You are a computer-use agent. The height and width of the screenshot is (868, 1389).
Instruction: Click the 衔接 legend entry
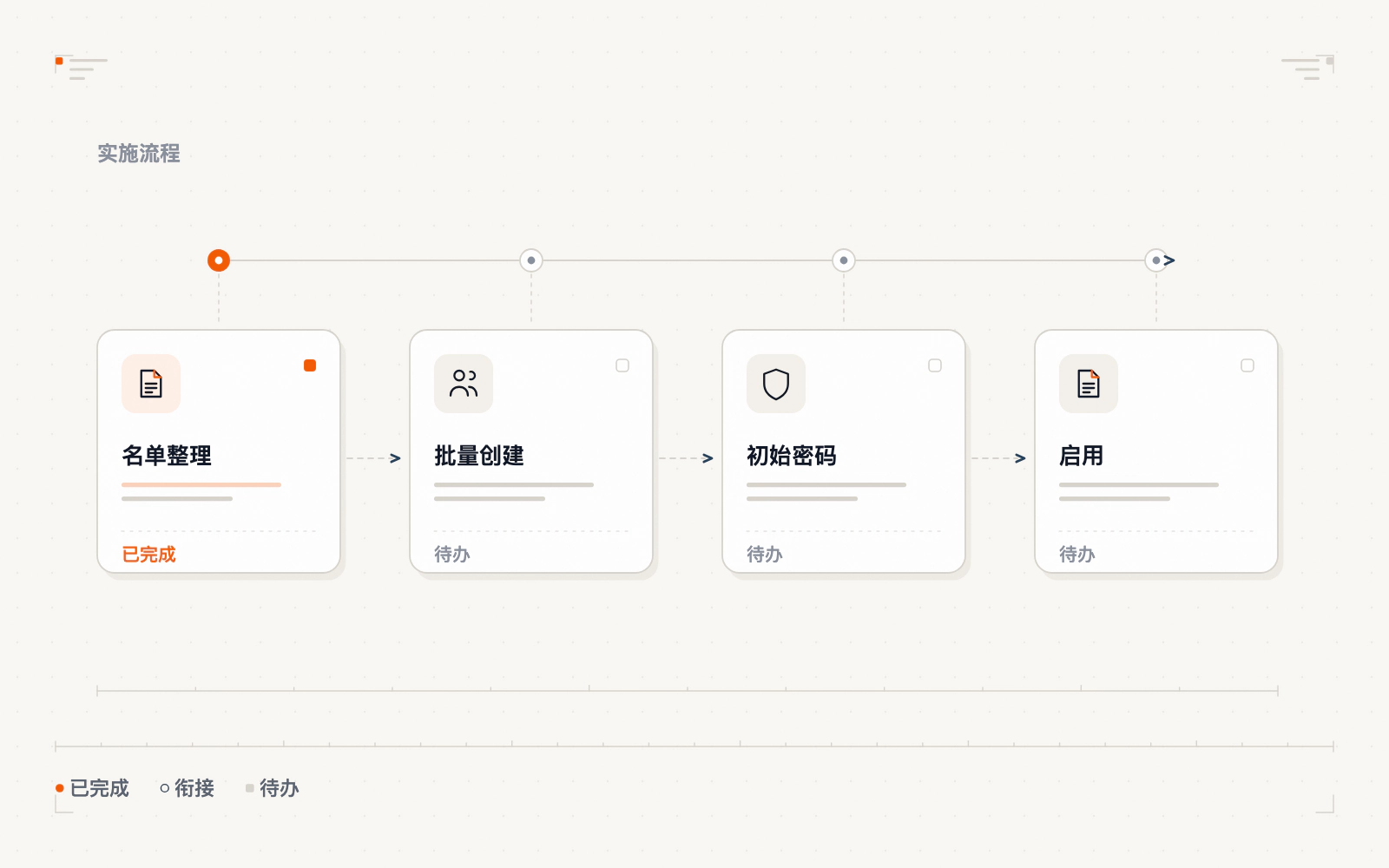(x=187, y=788)
